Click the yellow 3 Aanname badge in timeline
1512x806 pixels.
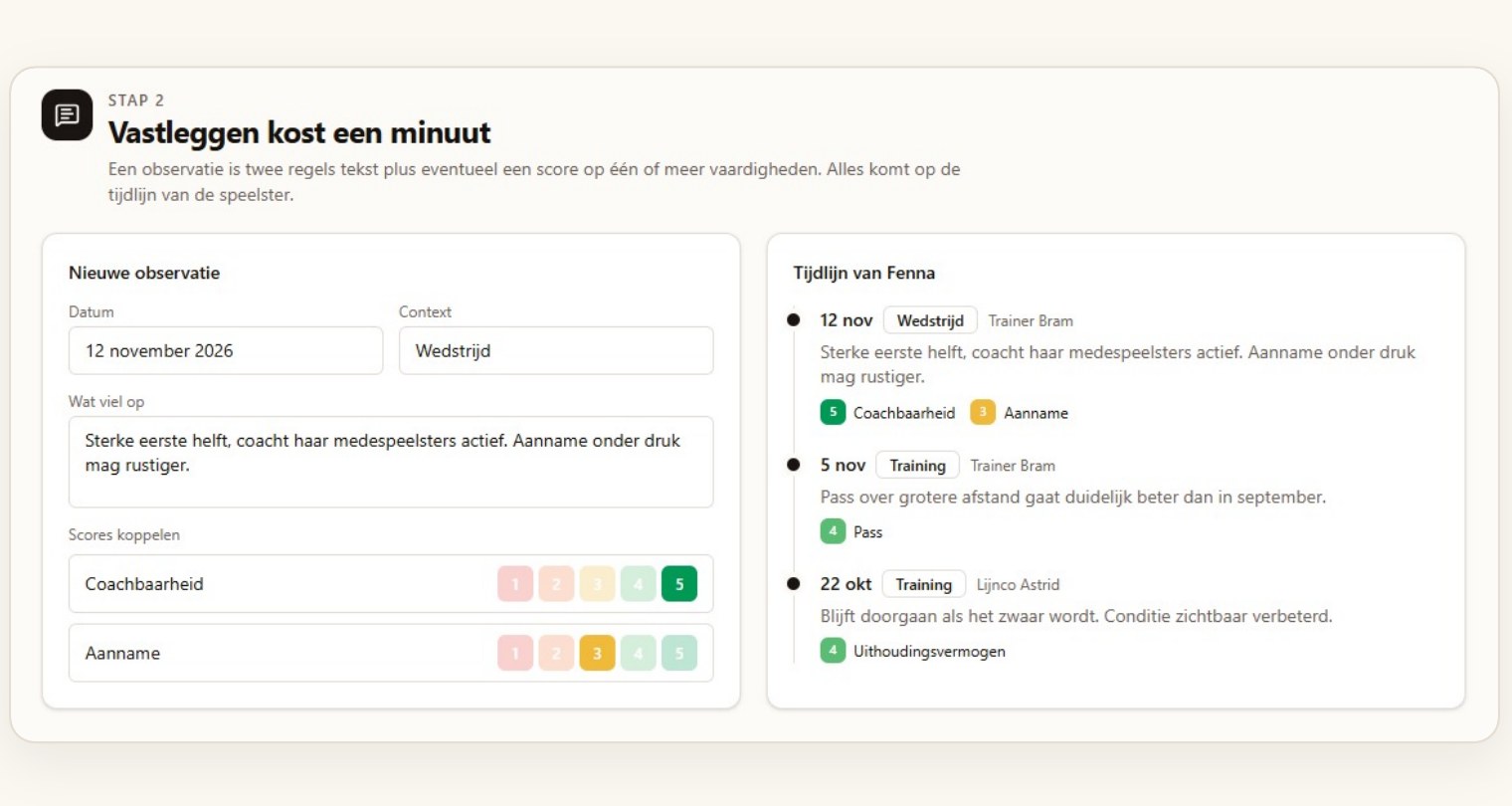[x=983, y=412]
